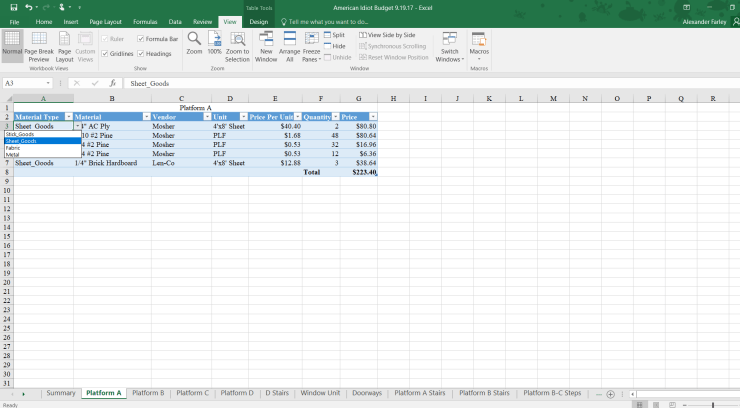
Task: Click the Insert Function fx icon
Action: click(x=113, y=83)
